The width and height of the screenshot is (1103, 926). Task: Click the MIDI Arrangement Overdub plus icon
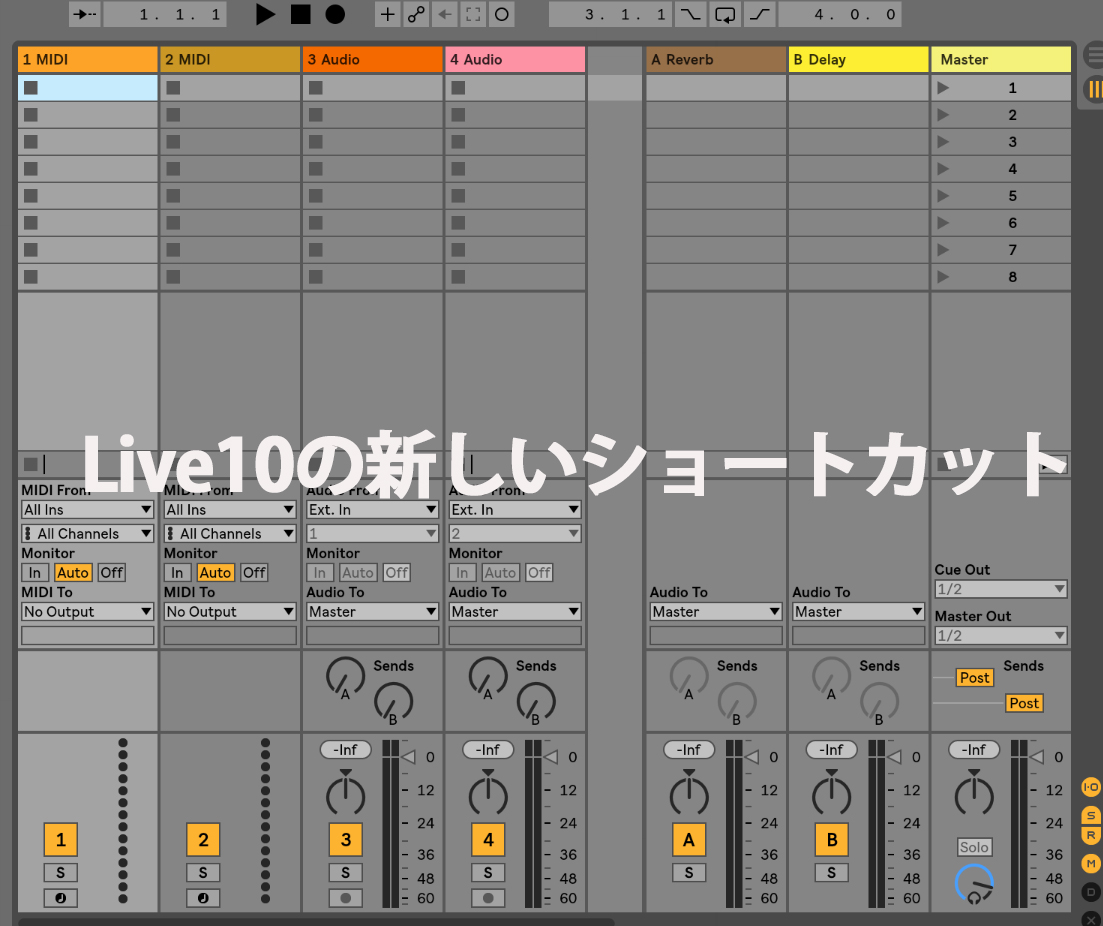(388, 15)
